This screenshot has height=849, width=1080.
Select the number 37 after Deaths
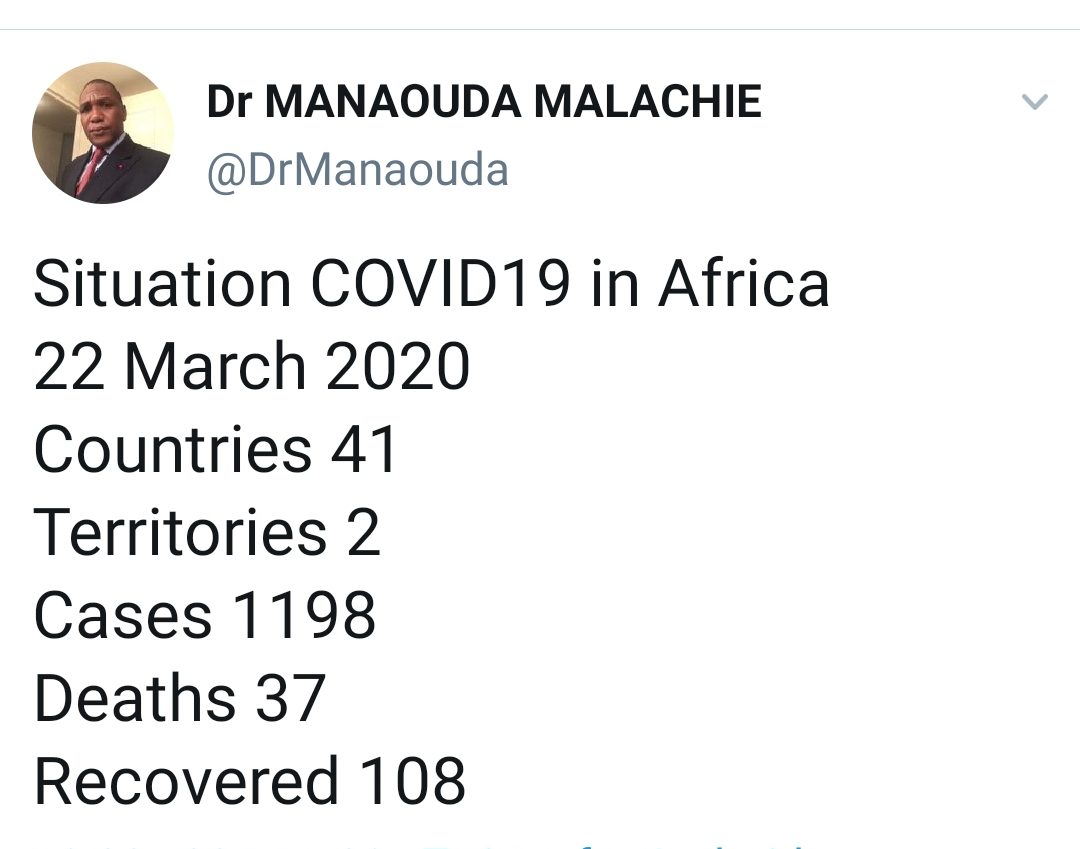(290, 698)
